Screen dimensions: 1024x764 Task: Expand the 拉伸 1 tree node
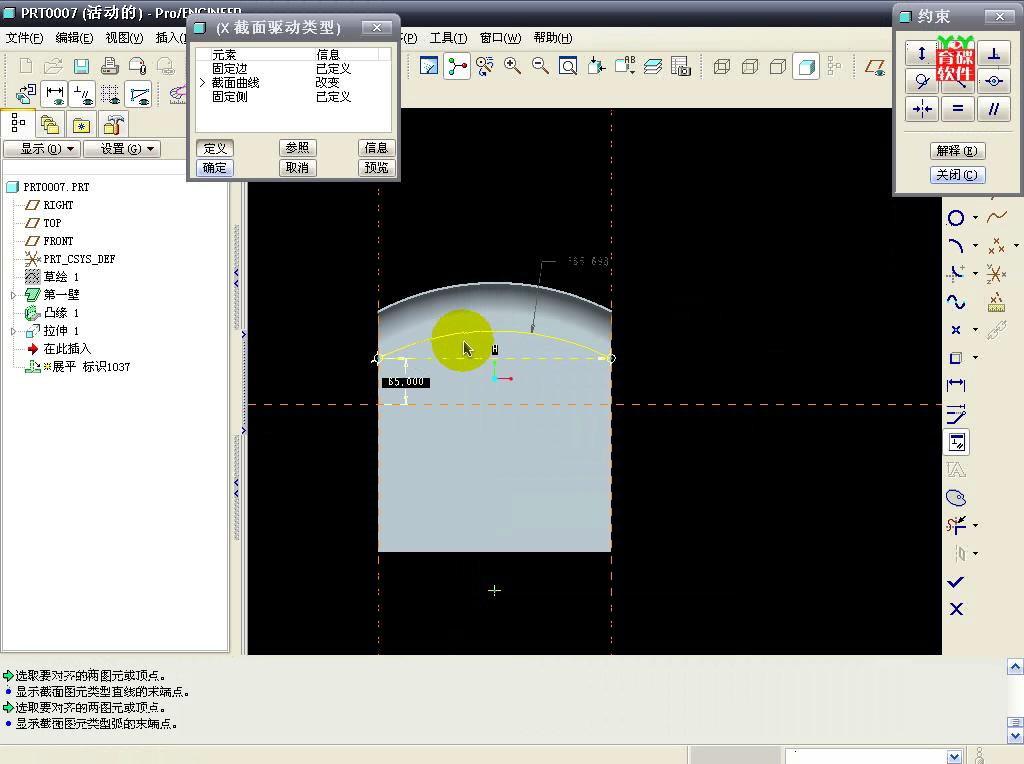coord(13,331)
